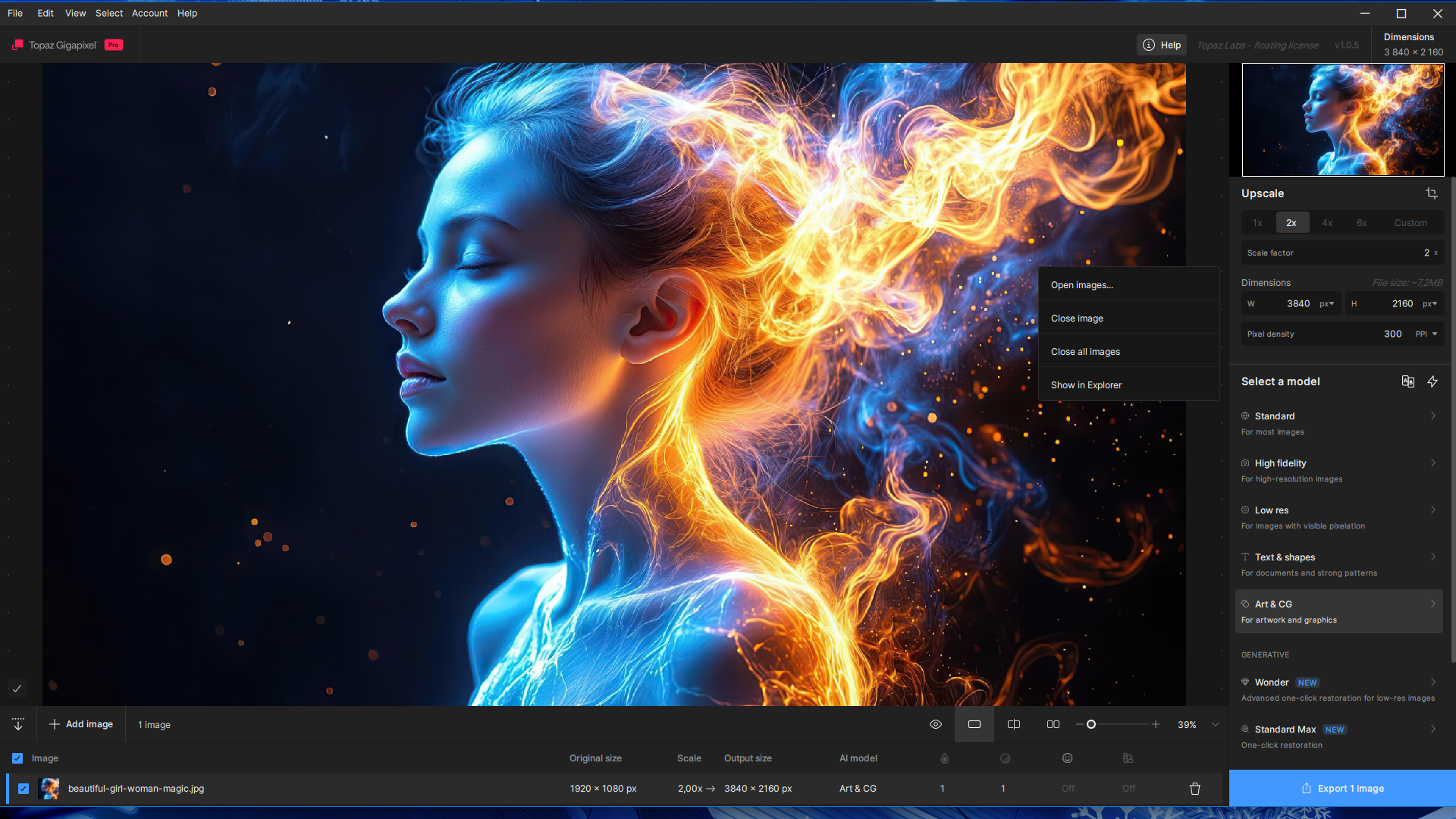
Task: Click the lightning bolt icon beside Select a model
Action: 1432,381
